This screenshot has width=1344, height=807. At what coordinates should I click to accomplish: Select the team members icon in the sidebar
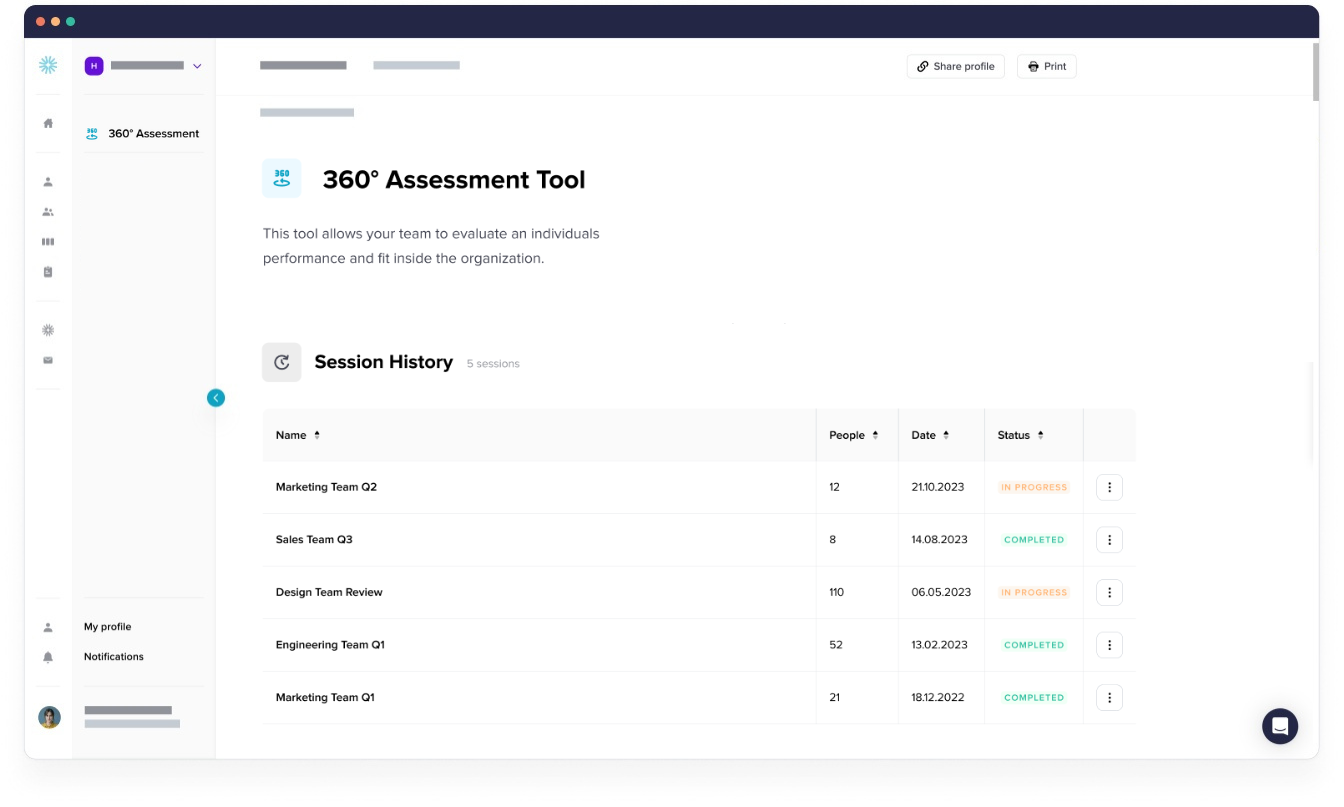point(47,211)
